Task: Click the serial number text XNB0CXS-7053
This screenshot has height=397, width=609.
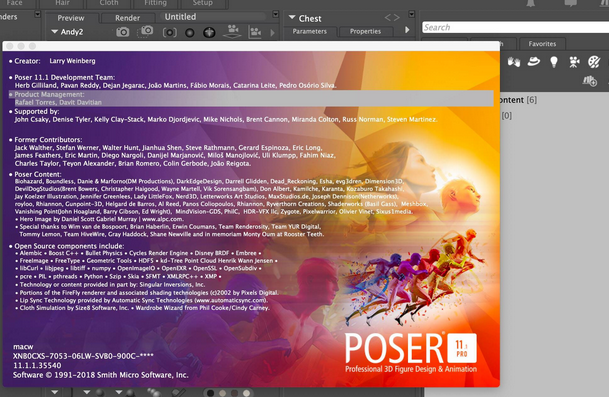Action: (83, 356)
